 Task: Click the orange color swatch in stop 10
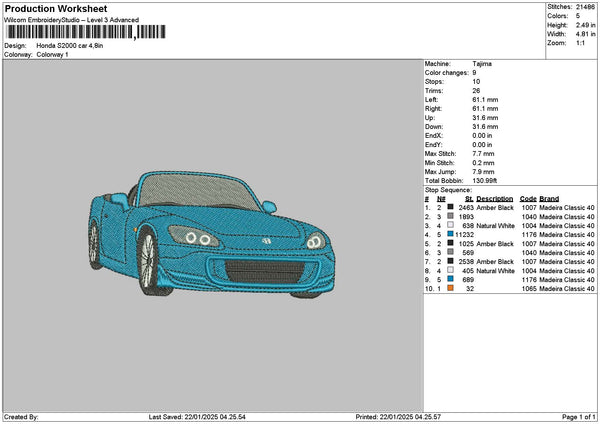pos(448,288)
